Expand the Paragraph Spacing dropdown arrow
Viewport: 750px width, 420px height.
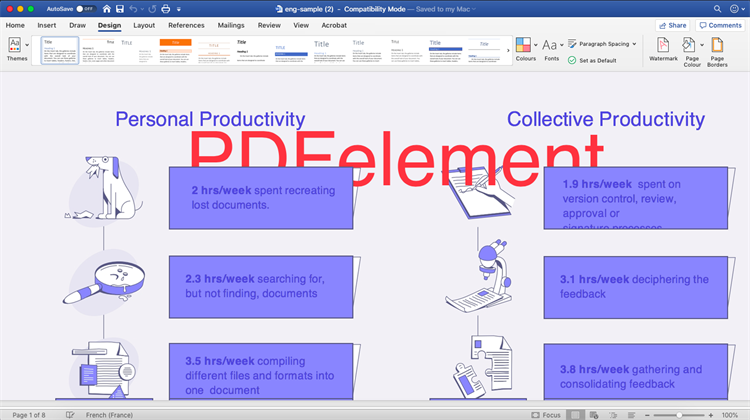[634, 44]
